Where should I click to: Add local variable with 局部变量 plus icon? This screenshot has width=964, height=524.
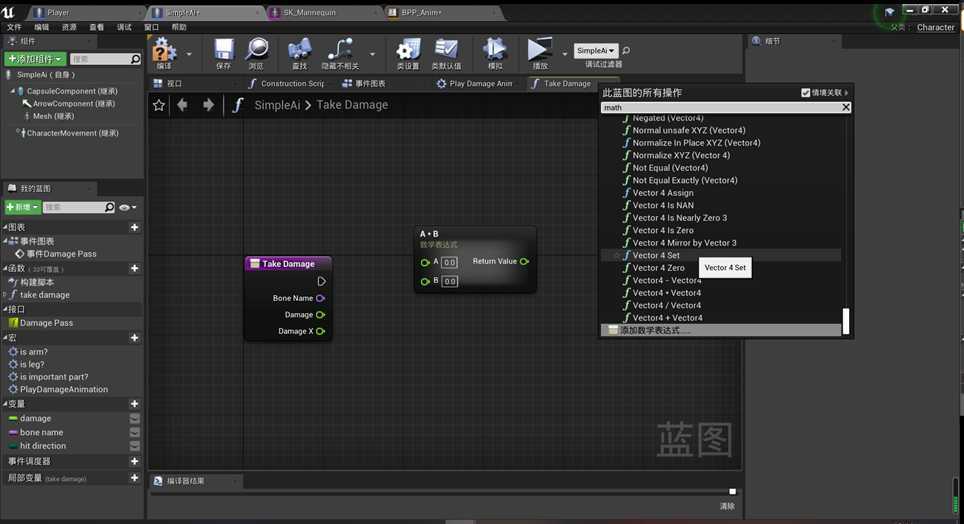click(135, 478)
